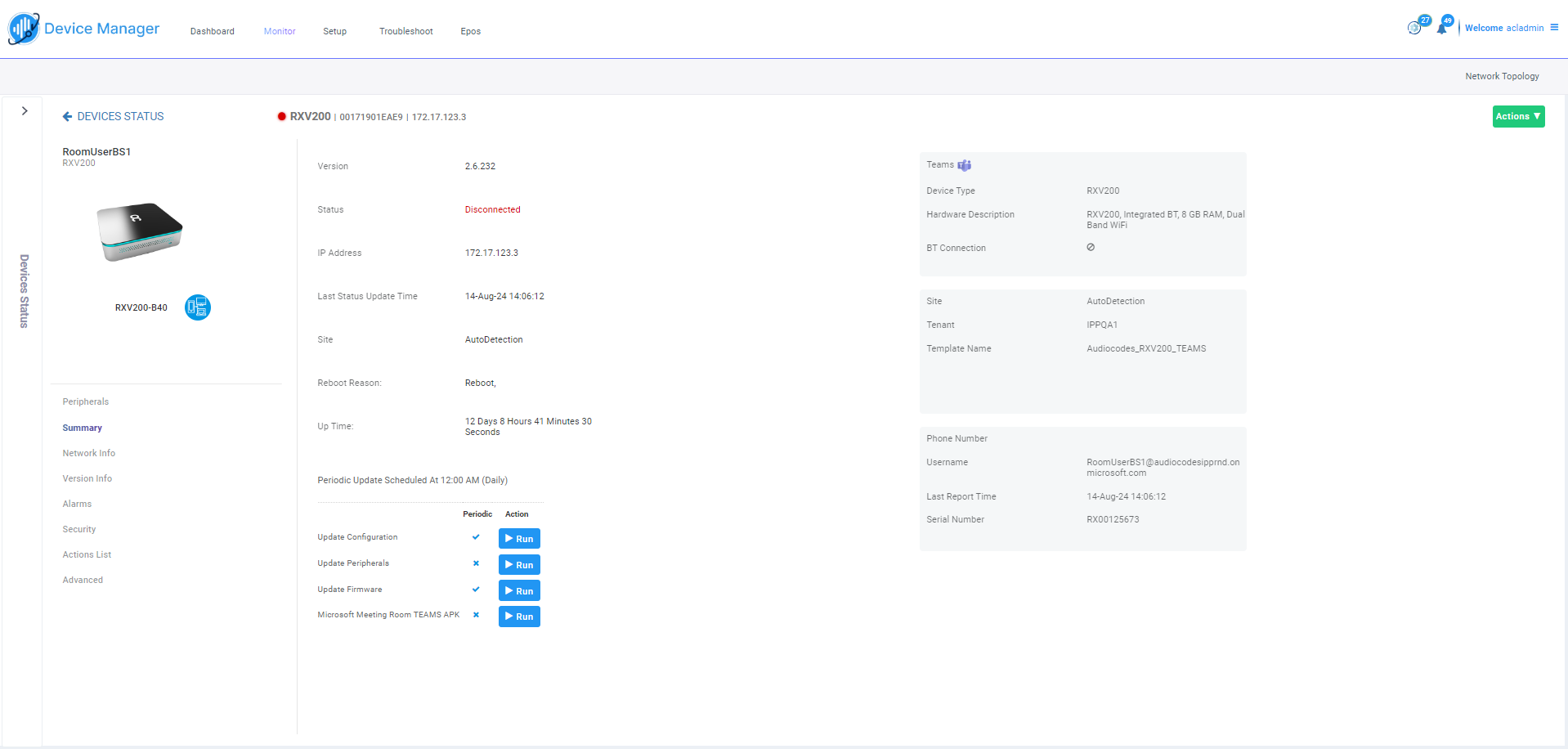This screenshot has width=1568, height=749.
Task: Click the Welcome acladmin user label
Action: [1504, 28]
